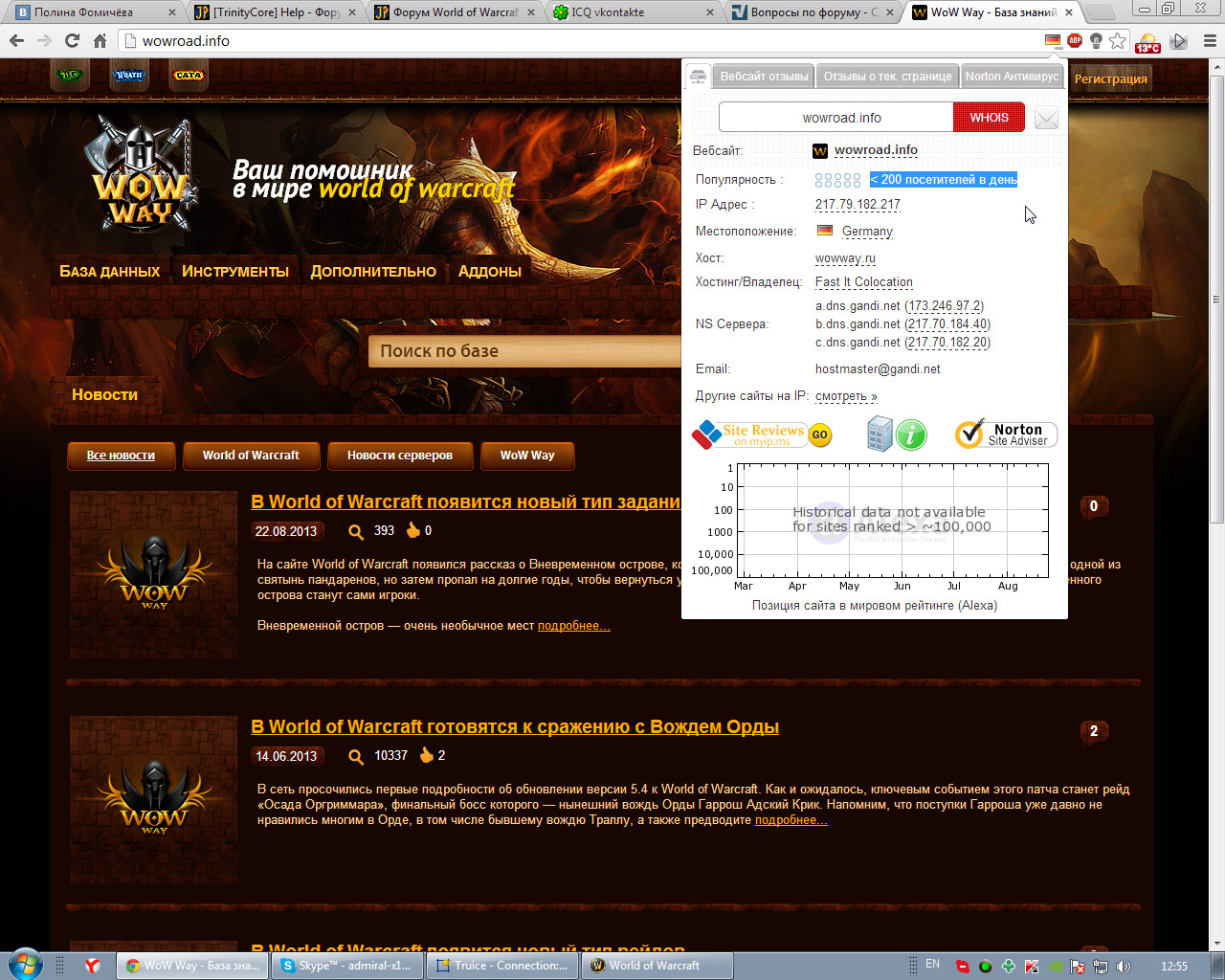Open the Вебсайт отзывы popup tab
This screenshot has height=980, width=1225.
764,77
